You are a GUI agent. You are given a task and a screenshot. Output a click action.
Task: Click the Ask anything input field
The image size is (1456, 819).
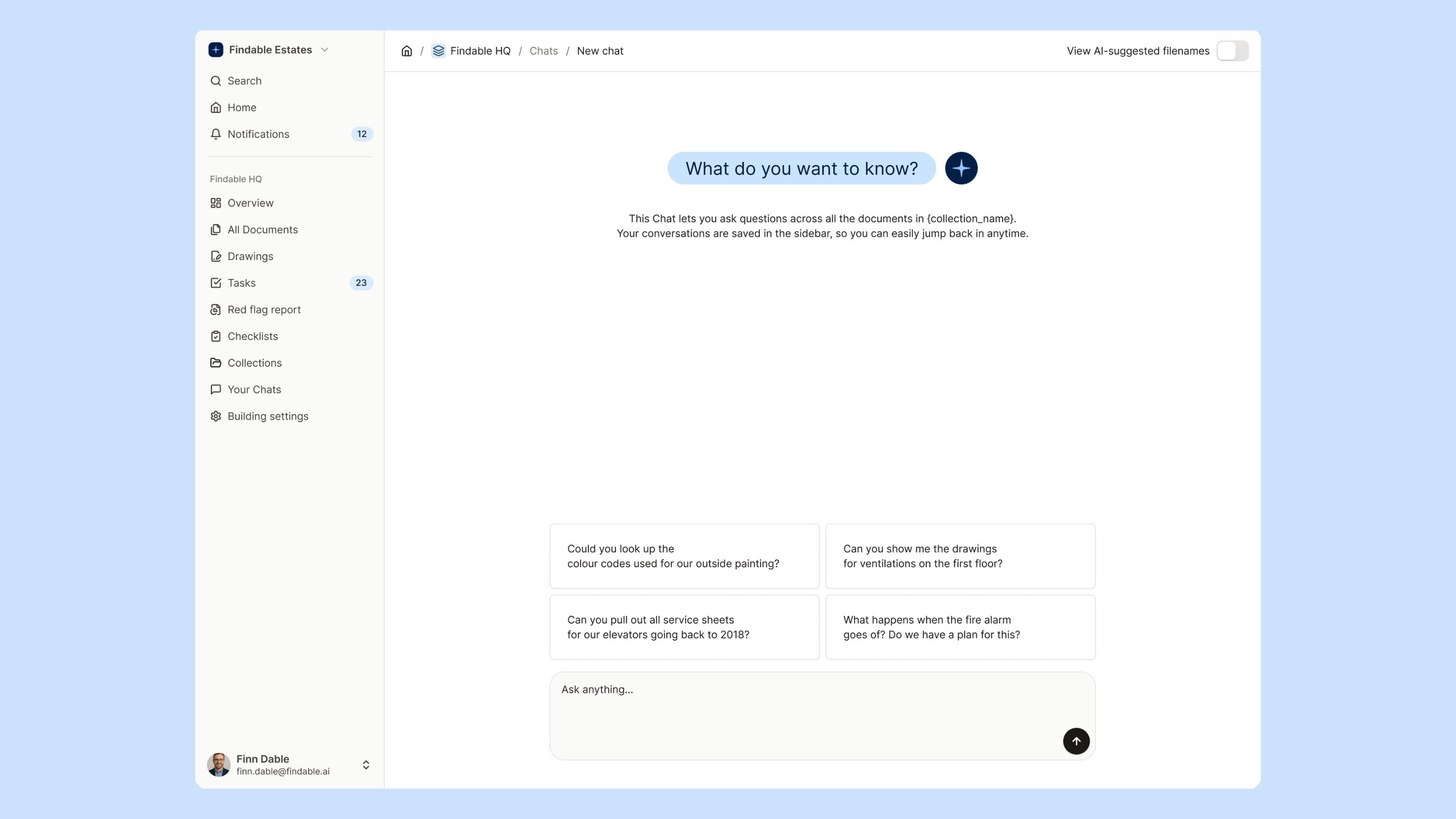click(x=822, y=715)
